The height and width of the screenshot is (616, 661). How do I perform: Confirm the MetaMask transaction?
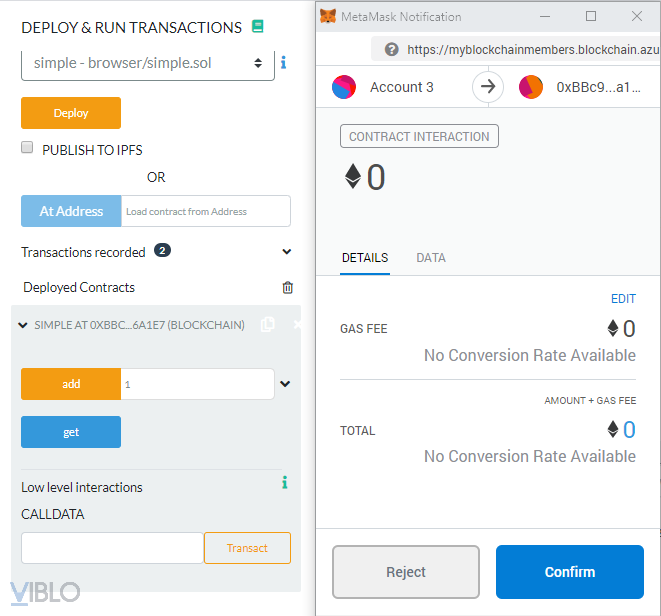click(x=569, y=572)
